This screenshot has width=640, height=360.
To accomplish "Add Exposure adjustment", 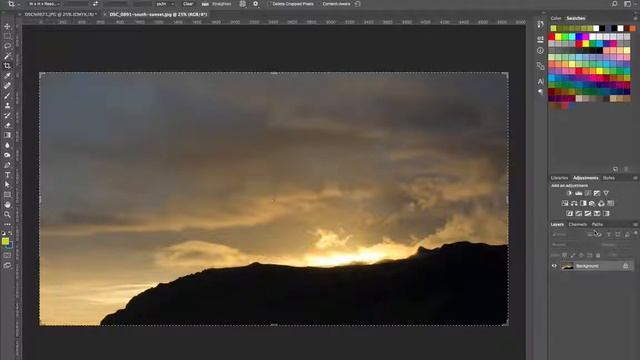I will [597, 193].
